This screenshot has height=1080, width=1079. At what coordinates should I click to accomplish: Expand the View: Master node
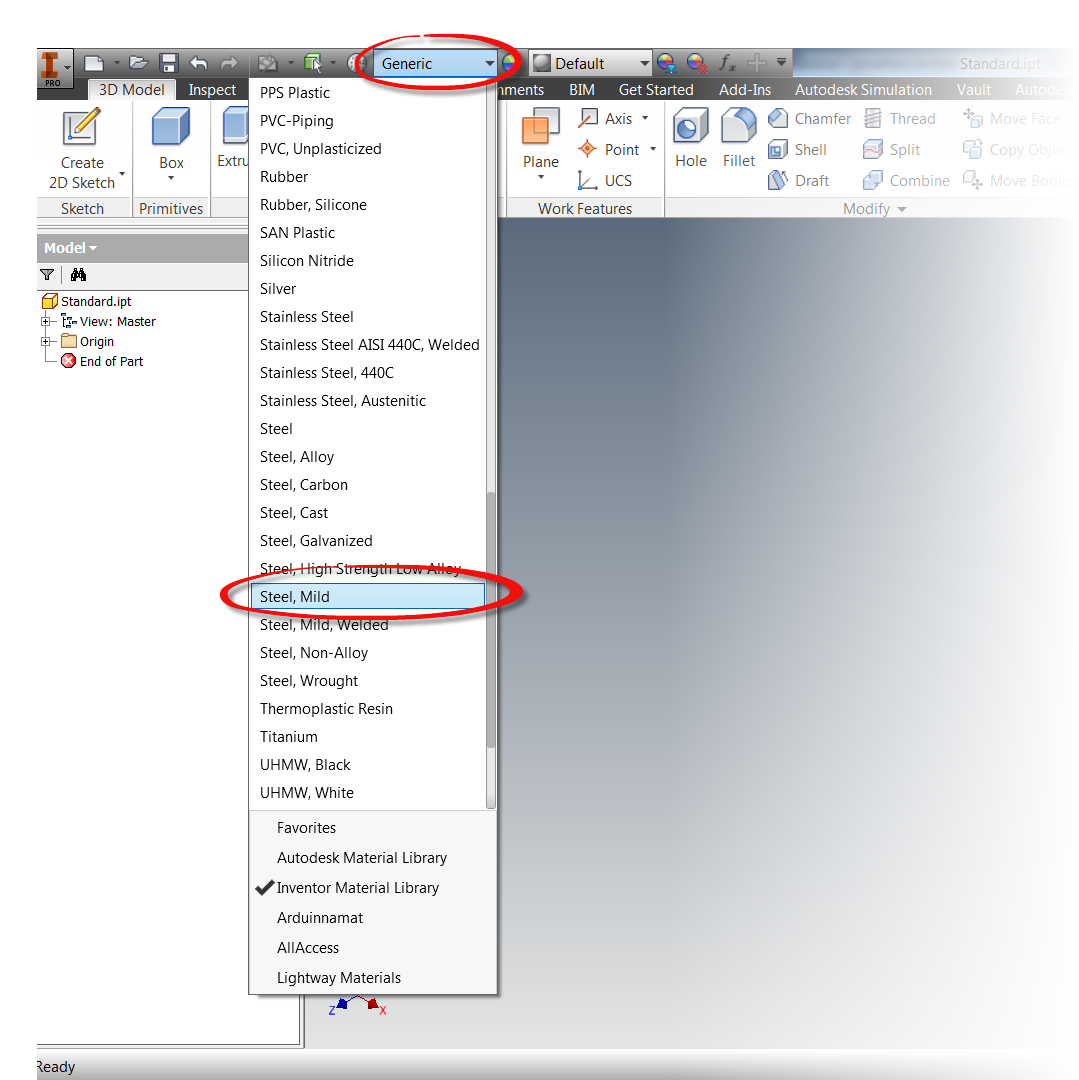click(x=45, y=322)
